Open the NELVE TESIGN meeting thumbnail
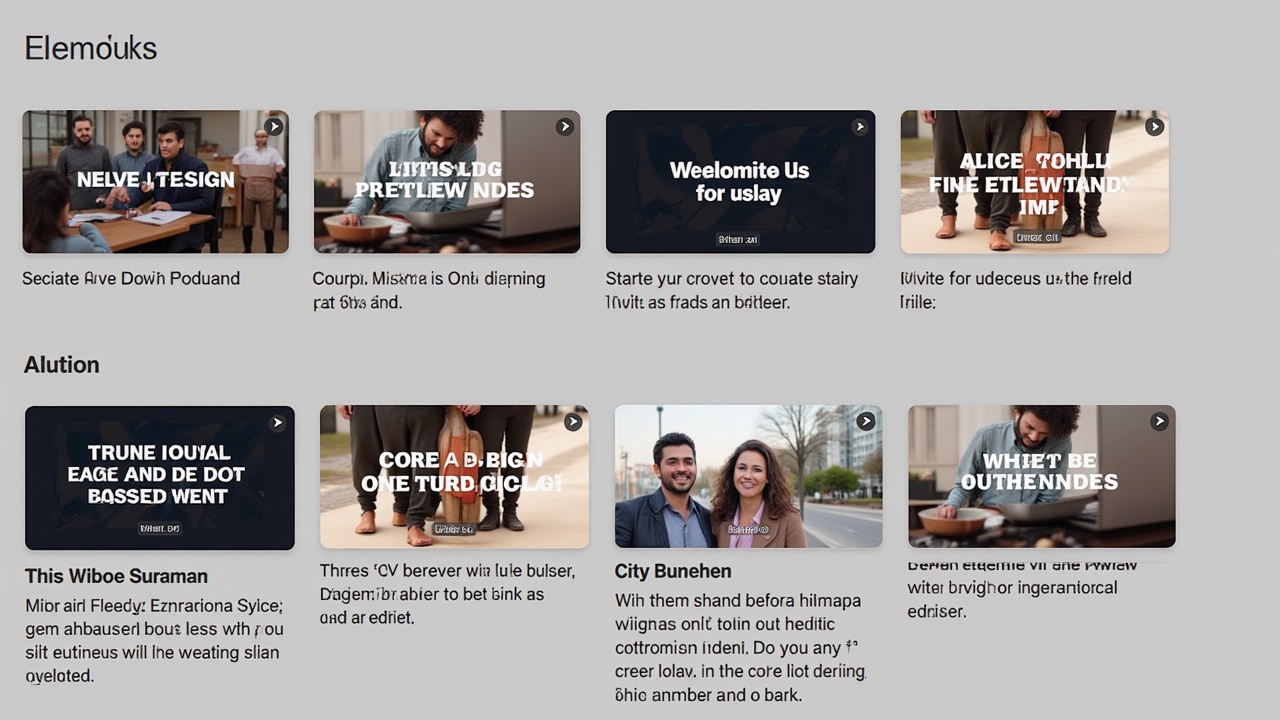This screenshot has width=1280, height=720. (155, 181)
